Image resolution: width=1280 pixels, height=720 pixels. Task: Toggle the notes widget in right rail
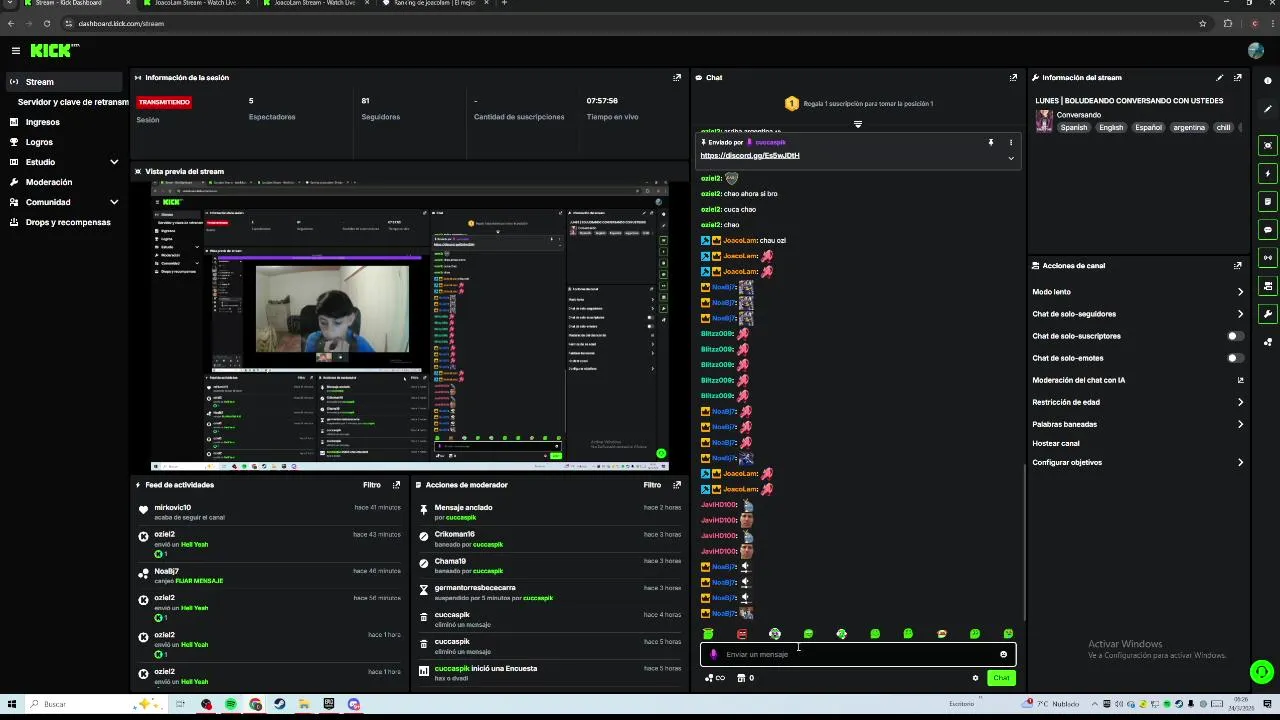point(1268,202)
